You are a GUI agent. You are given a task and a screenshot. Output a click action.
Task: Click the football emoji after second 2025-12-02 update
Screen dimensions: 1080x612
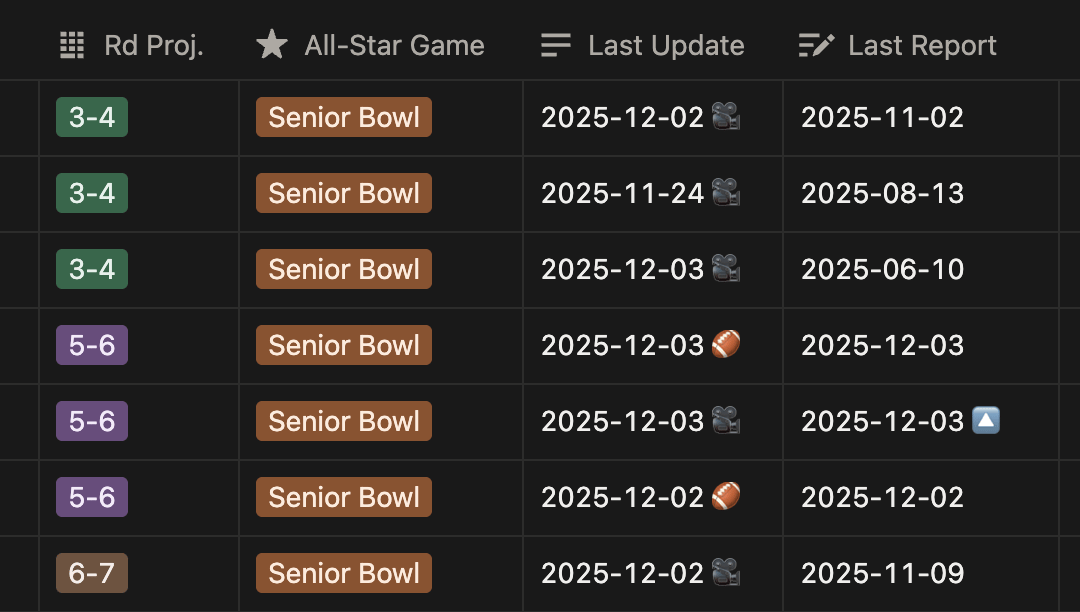click(x=726, y=496)
